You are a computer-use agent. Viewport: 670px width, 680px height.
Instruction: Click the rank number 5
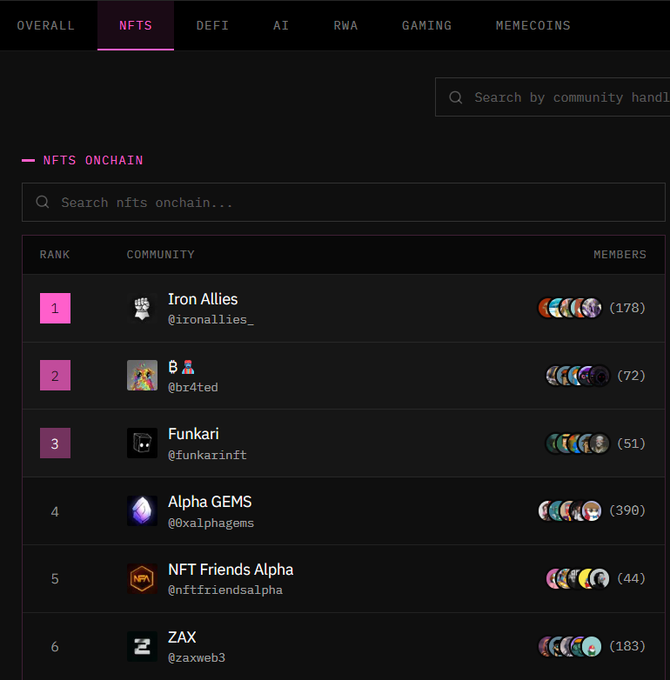click(x=55, y=579)
